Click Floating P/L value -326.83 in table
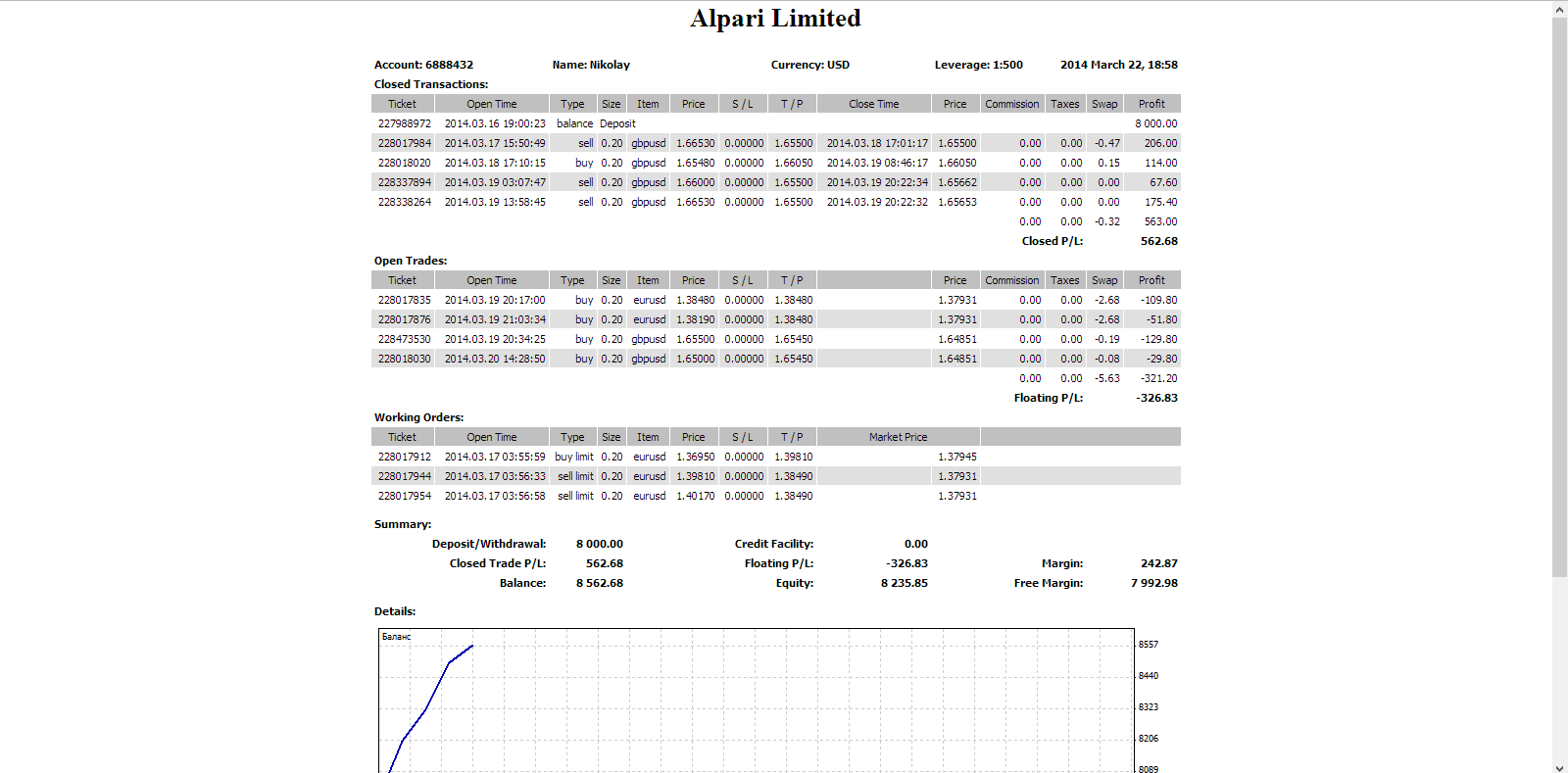1568x773 pixels. point(1157,398)
